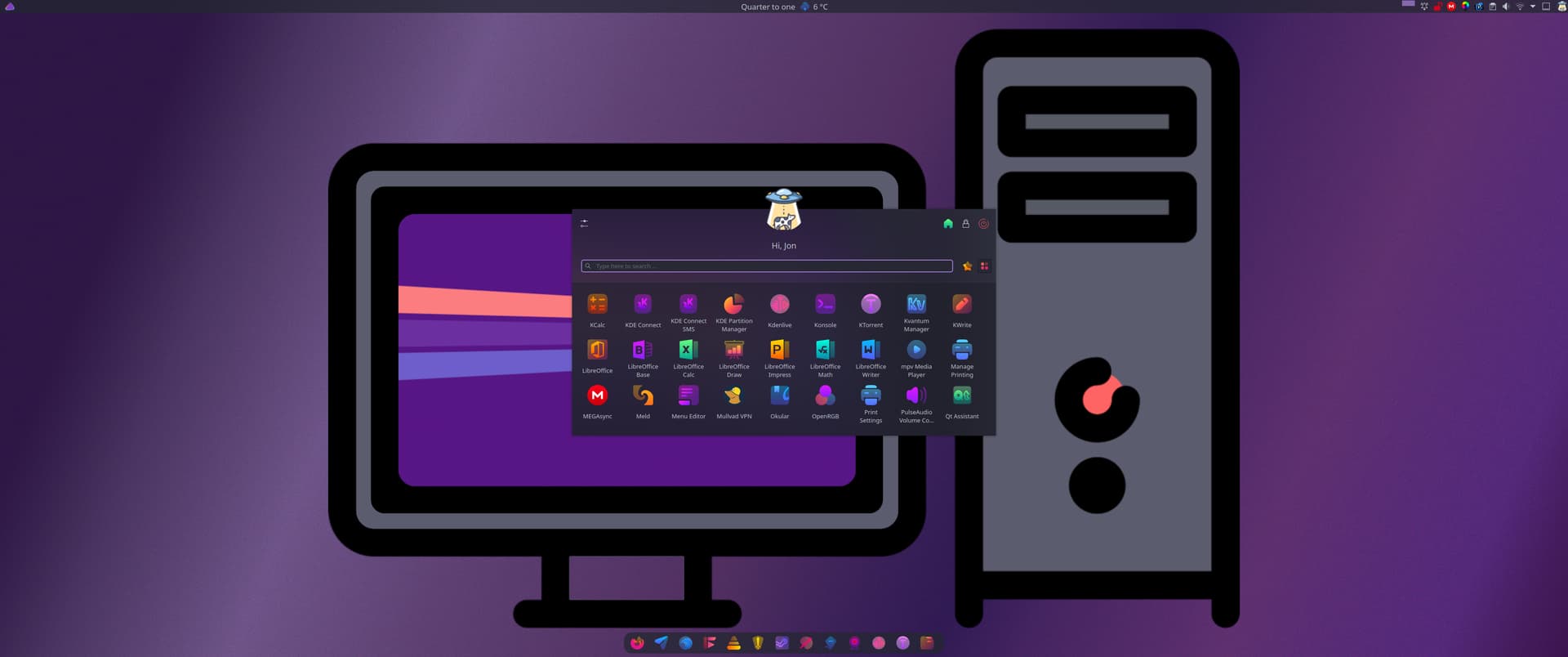Open KDE Partition Manager

click(x=733, y=305)
